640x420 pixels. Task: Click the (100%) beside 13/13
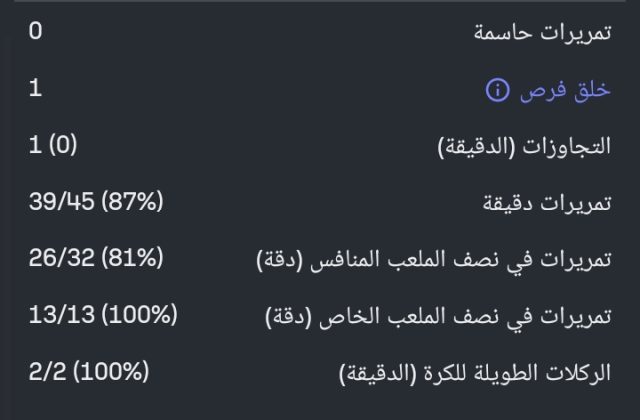[138, 316]
